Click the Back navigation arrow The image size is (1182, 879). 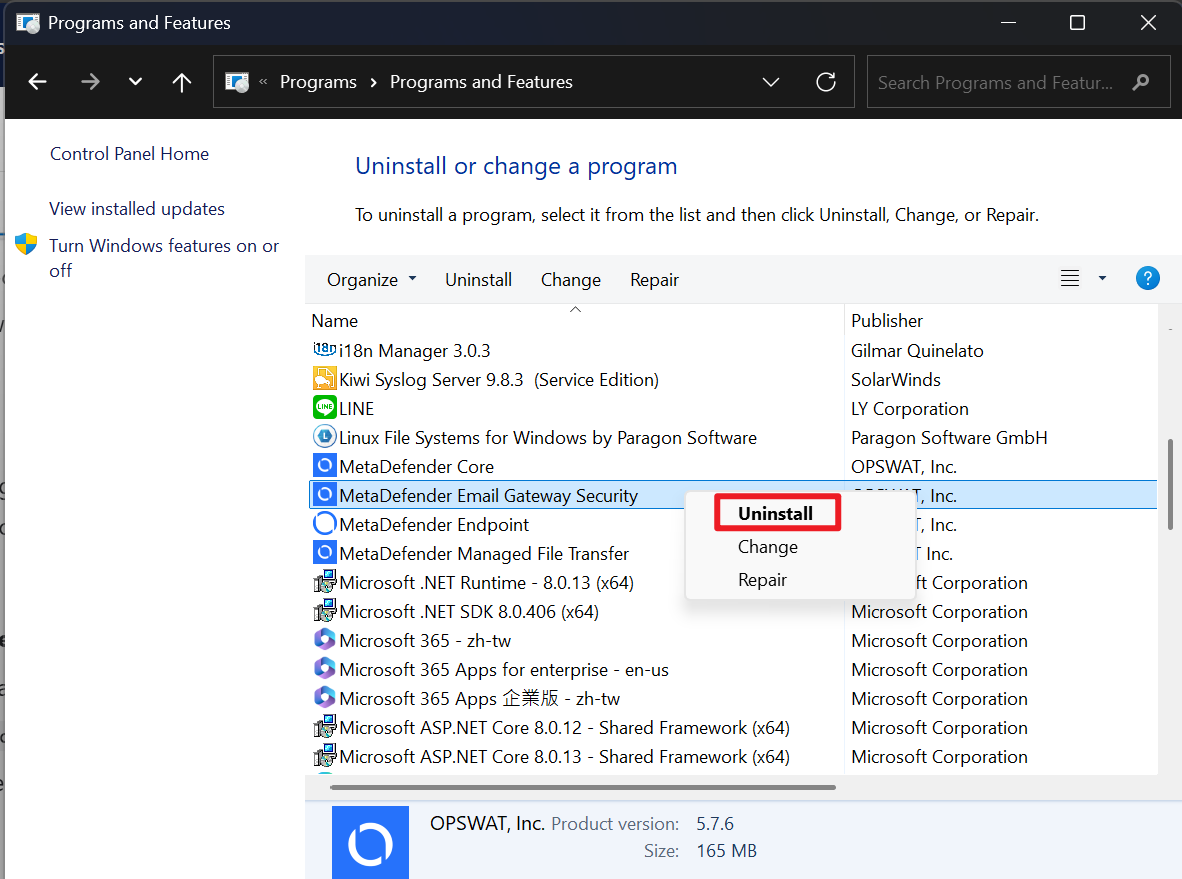[x=37, y=81]
